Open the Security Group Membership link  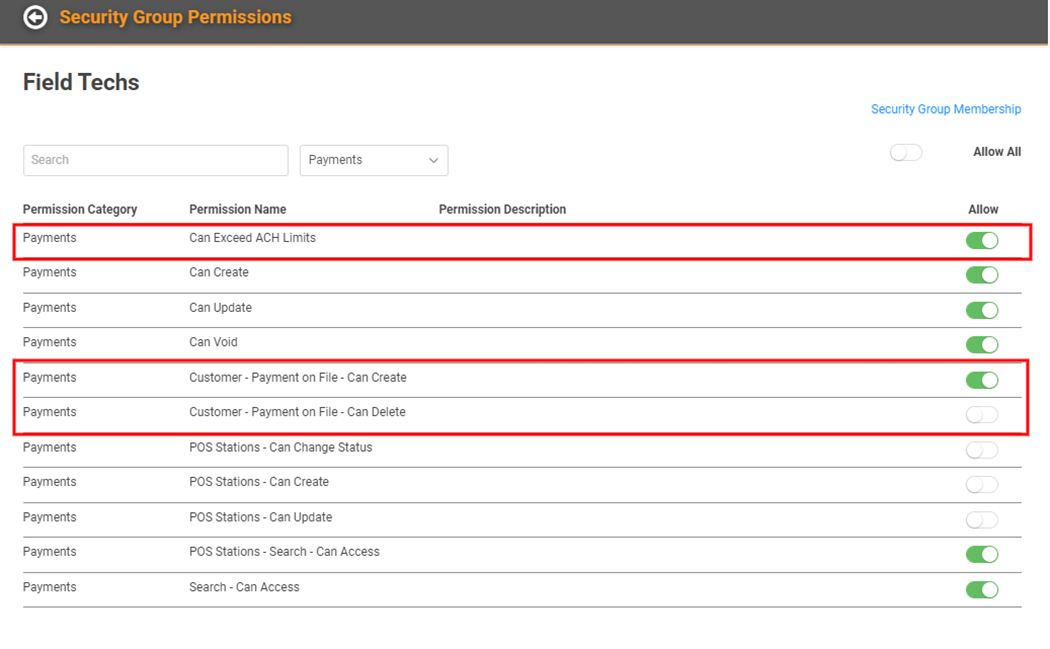pyautogui.click(x=945, y=109)
